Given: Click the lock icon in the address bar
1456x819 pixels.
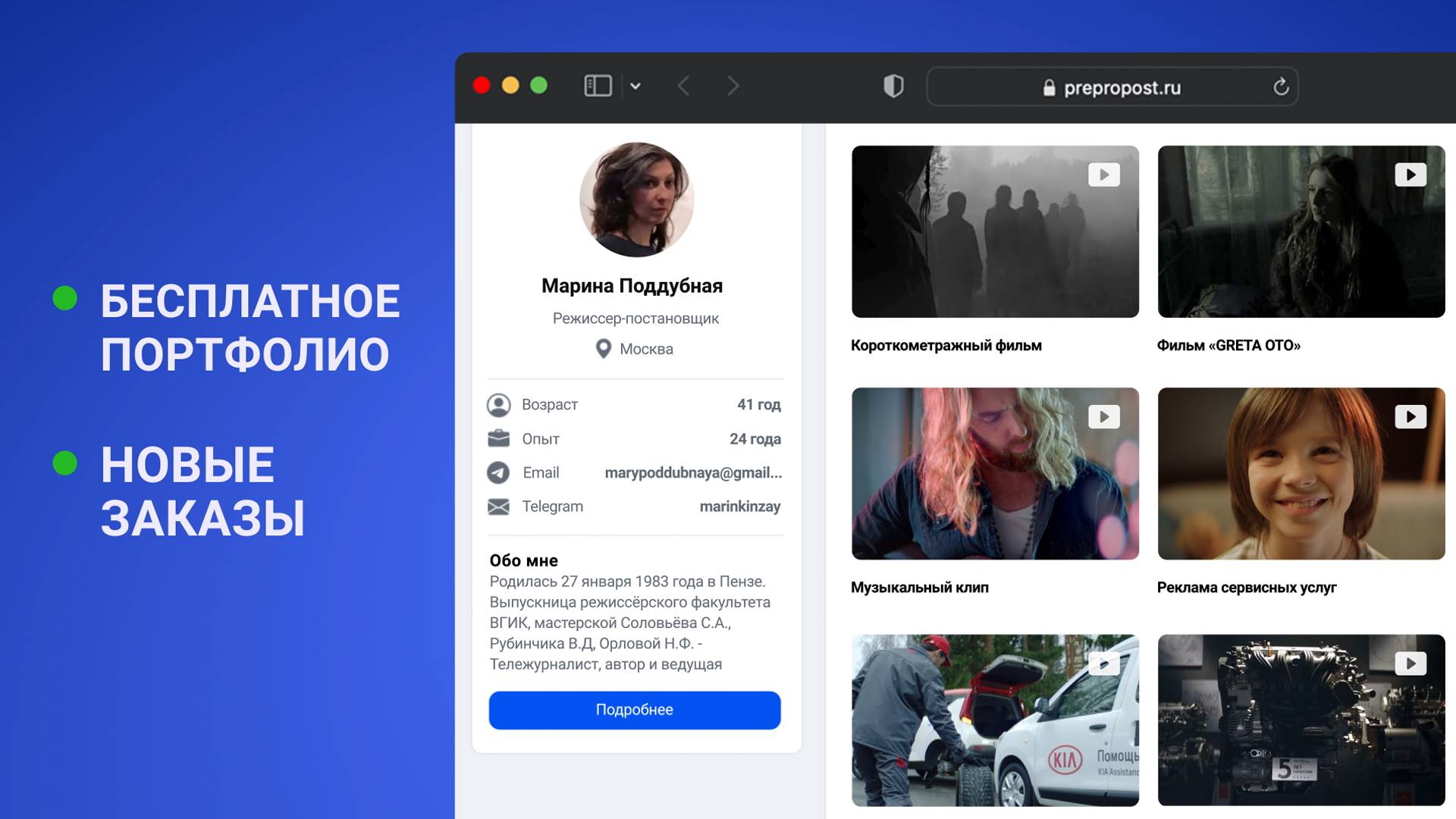Looking at the screenshot, I should 1050,86.
